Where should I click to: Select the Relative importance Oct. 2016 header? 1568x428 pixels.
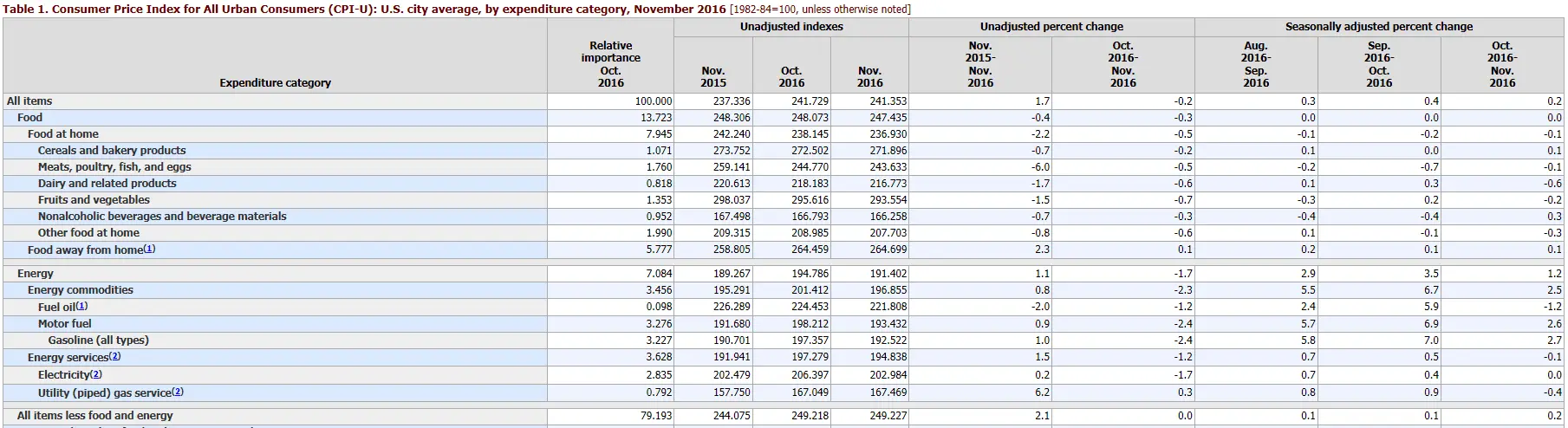[610, 64]
